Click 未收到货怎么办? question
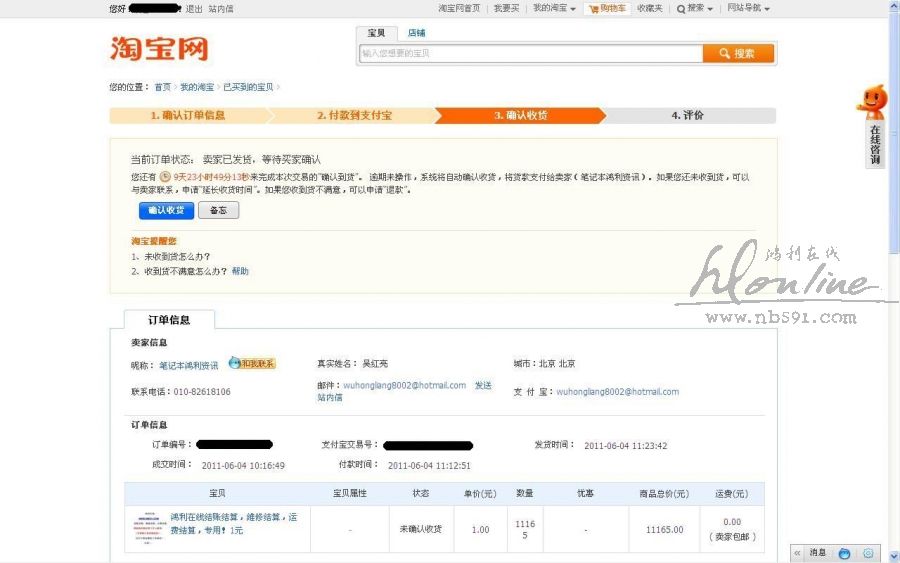Viewport: 900px width, 563px height. tap(177, 257)
